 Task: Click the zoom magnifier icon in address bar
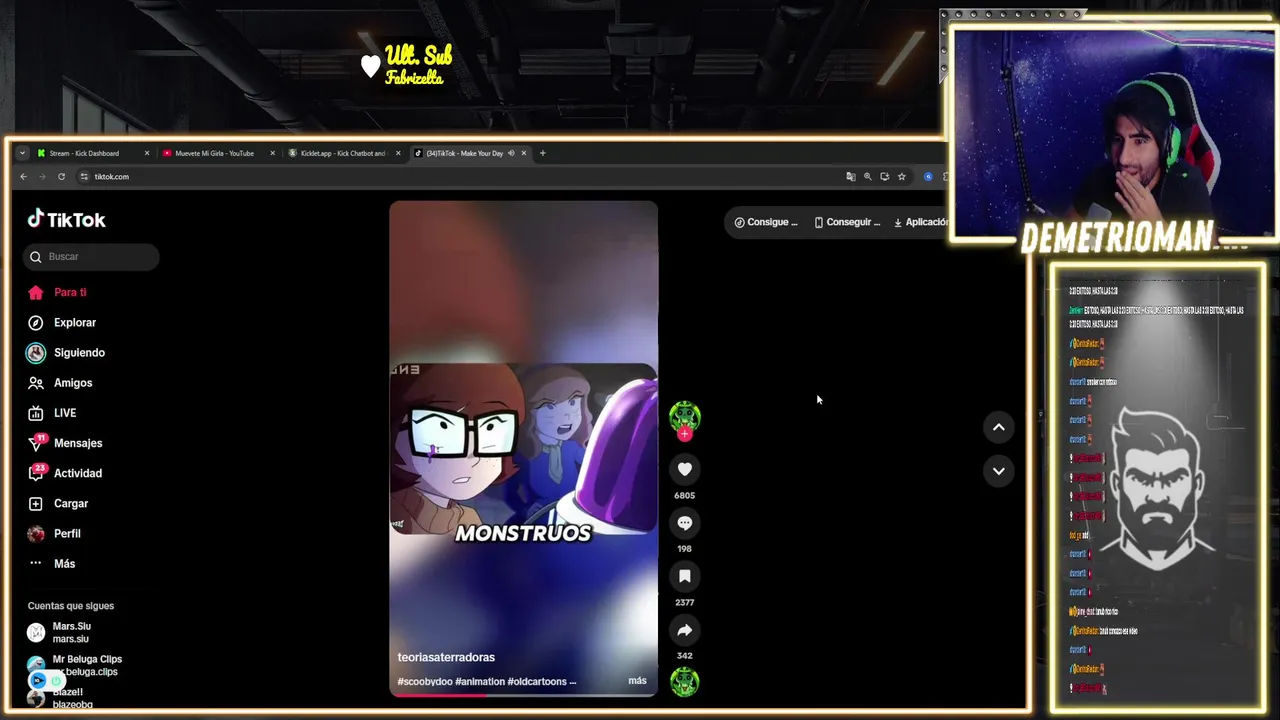pyautogui.click(x=868, y=177)
